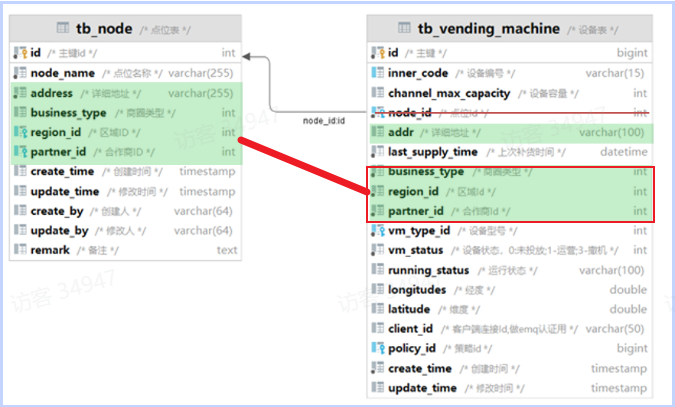This screenshot has height=407, width=675.
Task: Select the tb_node table title
Action: [104, 29]
